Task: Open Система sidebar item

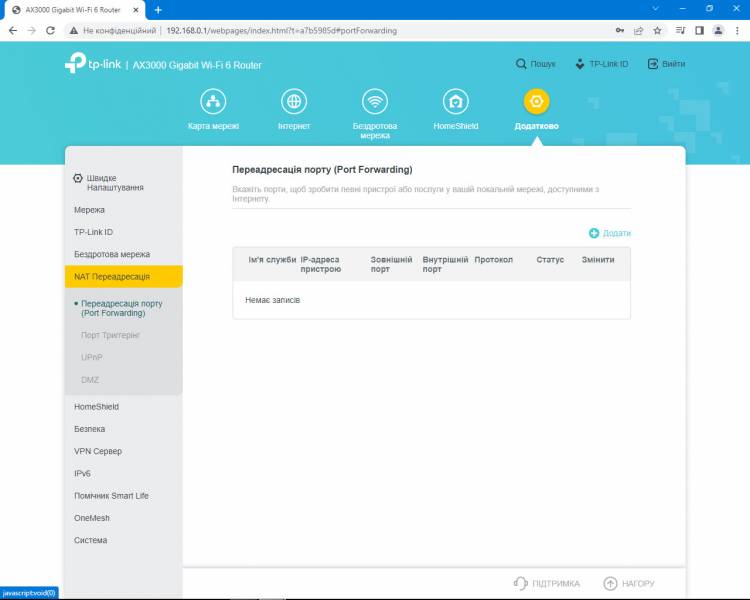Action: point(90,540)
